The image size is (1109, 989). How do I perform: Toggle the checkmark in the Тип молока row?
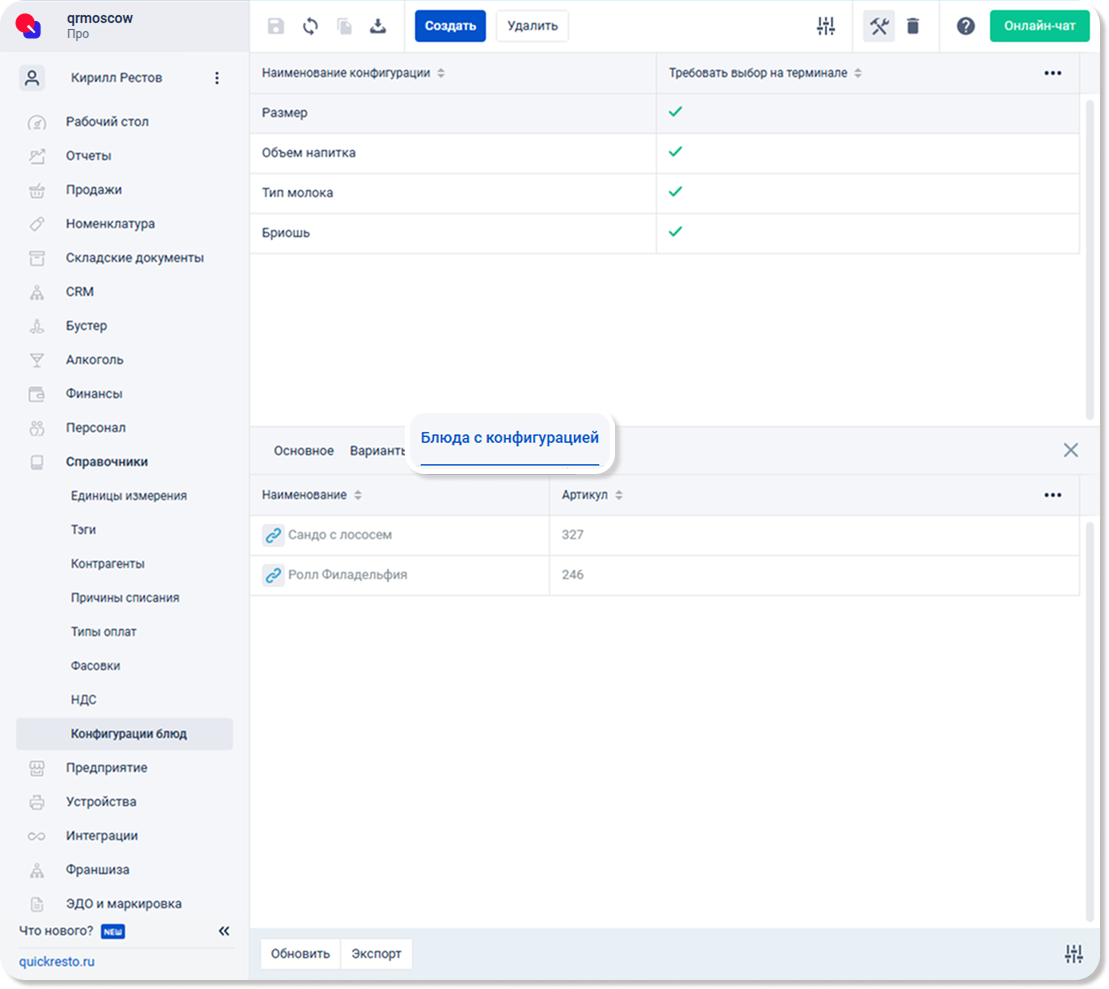point(675,192)
